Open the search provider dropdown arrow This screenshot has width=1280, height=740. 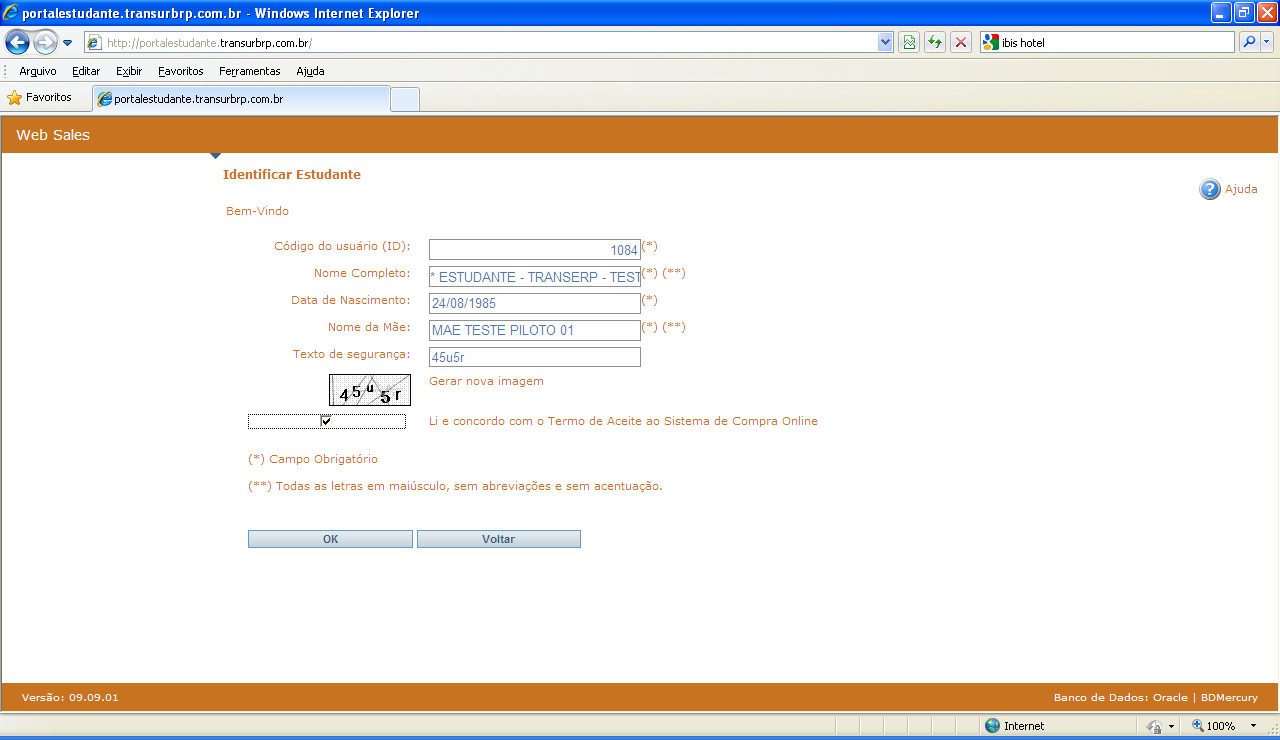1267,42
